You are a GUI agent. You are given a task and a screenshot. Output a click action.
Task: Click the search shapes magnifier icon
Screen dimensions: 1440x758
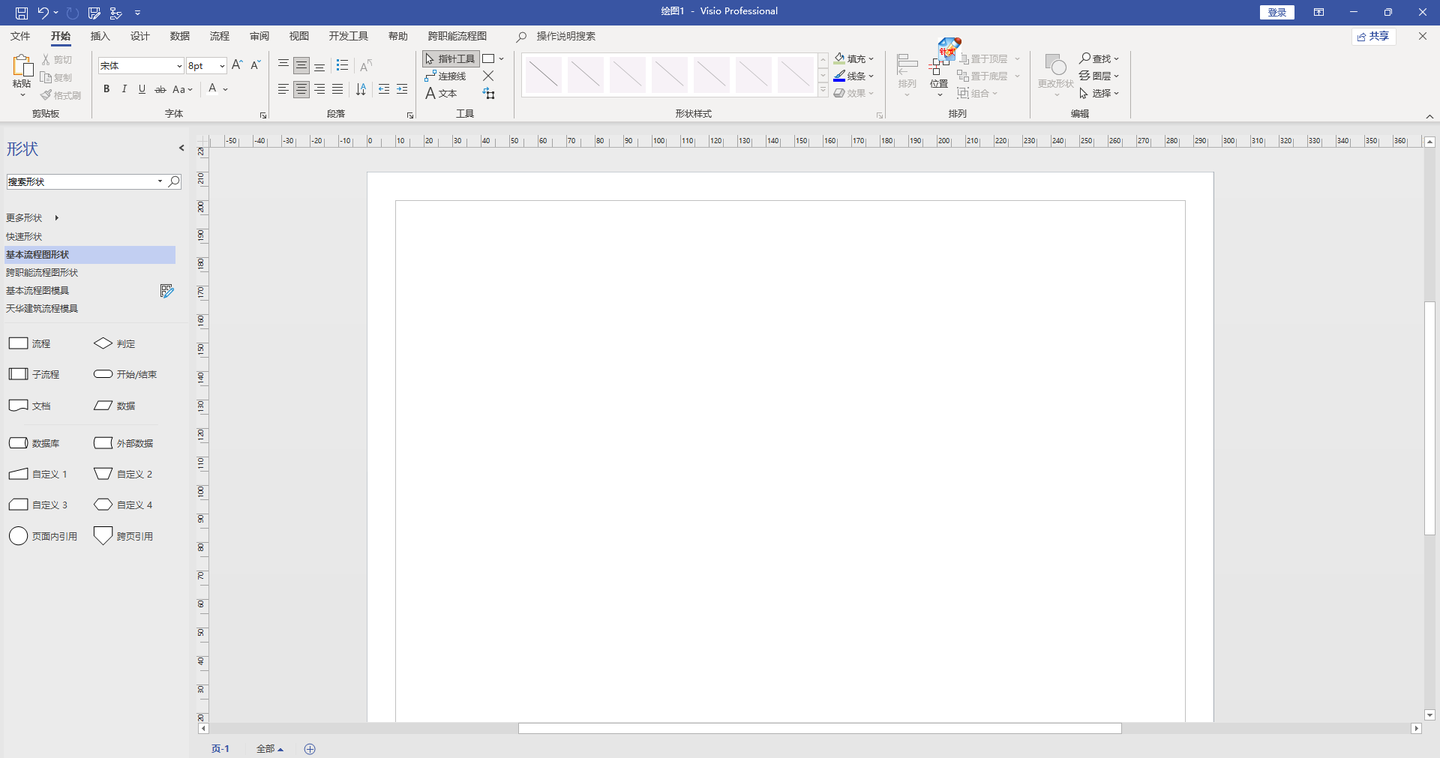(174, 182)
